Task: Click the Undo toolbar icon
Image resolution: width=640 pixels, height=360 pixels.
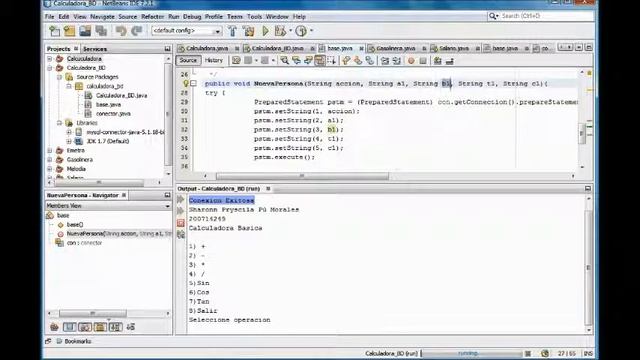Action: (121, 31)
